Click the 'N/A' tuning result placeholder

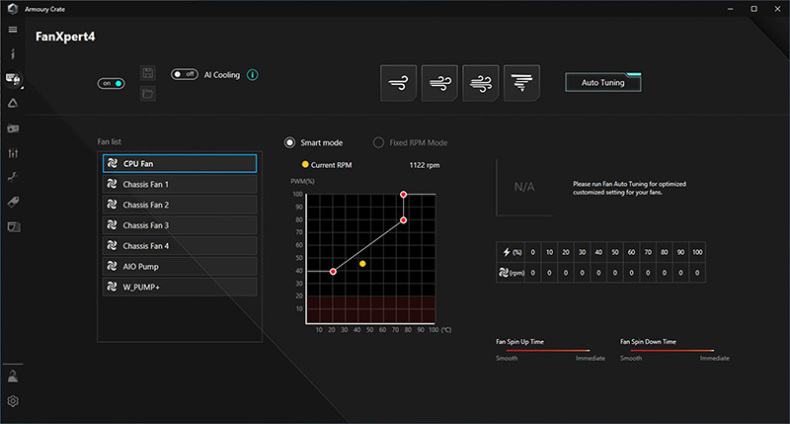click(x=524, y=187)
